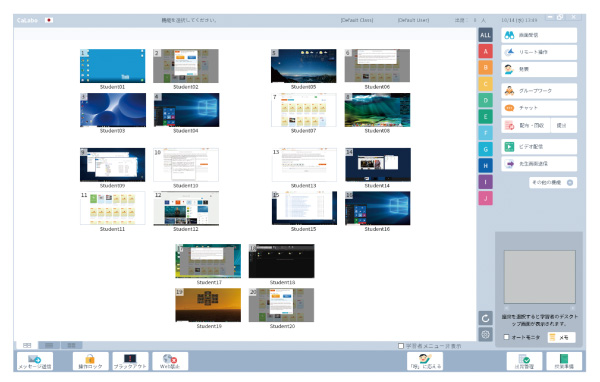This screenshot has height=382, width=600.
Task: Select the red group A swatch
Action: click(x=485, y=51)
